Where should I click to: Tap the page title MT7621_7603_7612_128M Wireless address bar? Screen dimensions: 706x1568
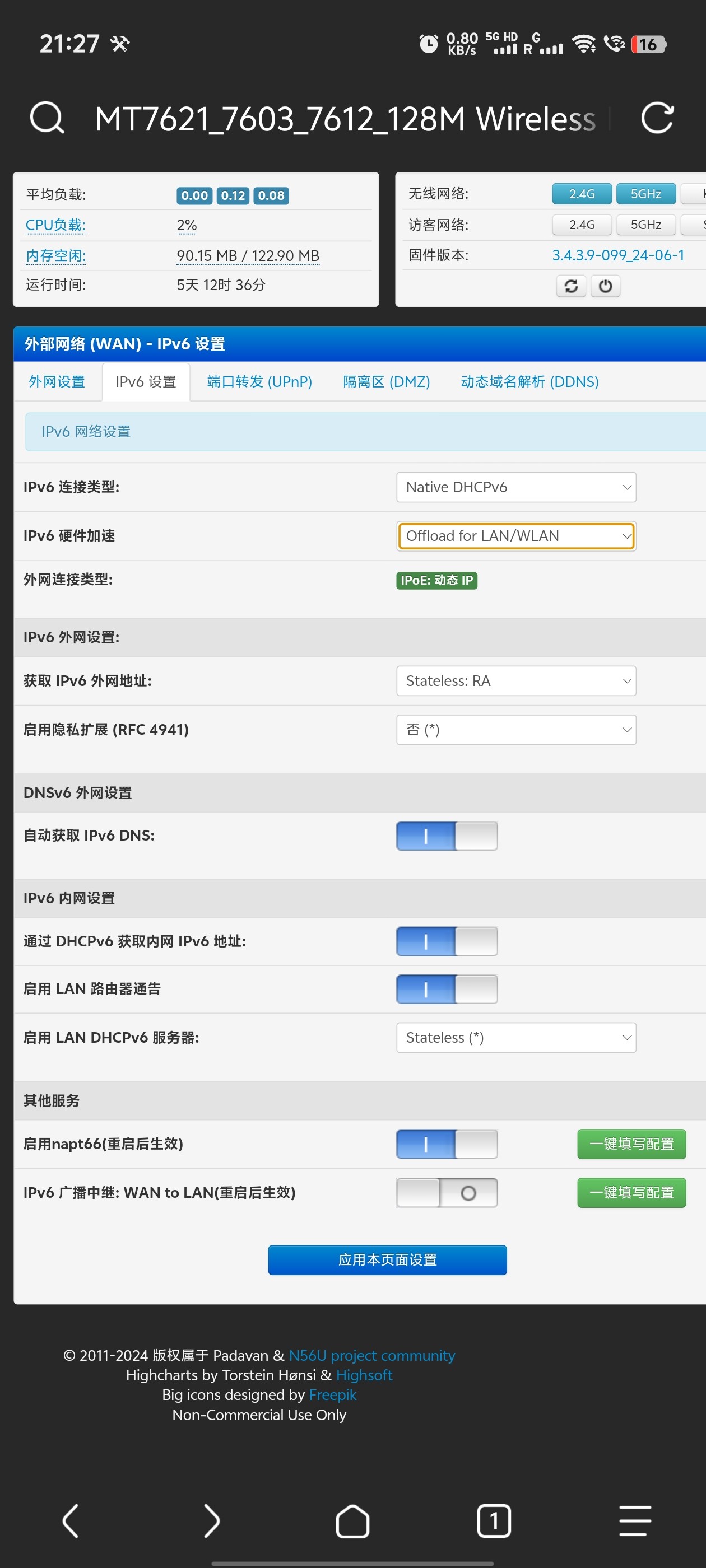pos(345,118)
